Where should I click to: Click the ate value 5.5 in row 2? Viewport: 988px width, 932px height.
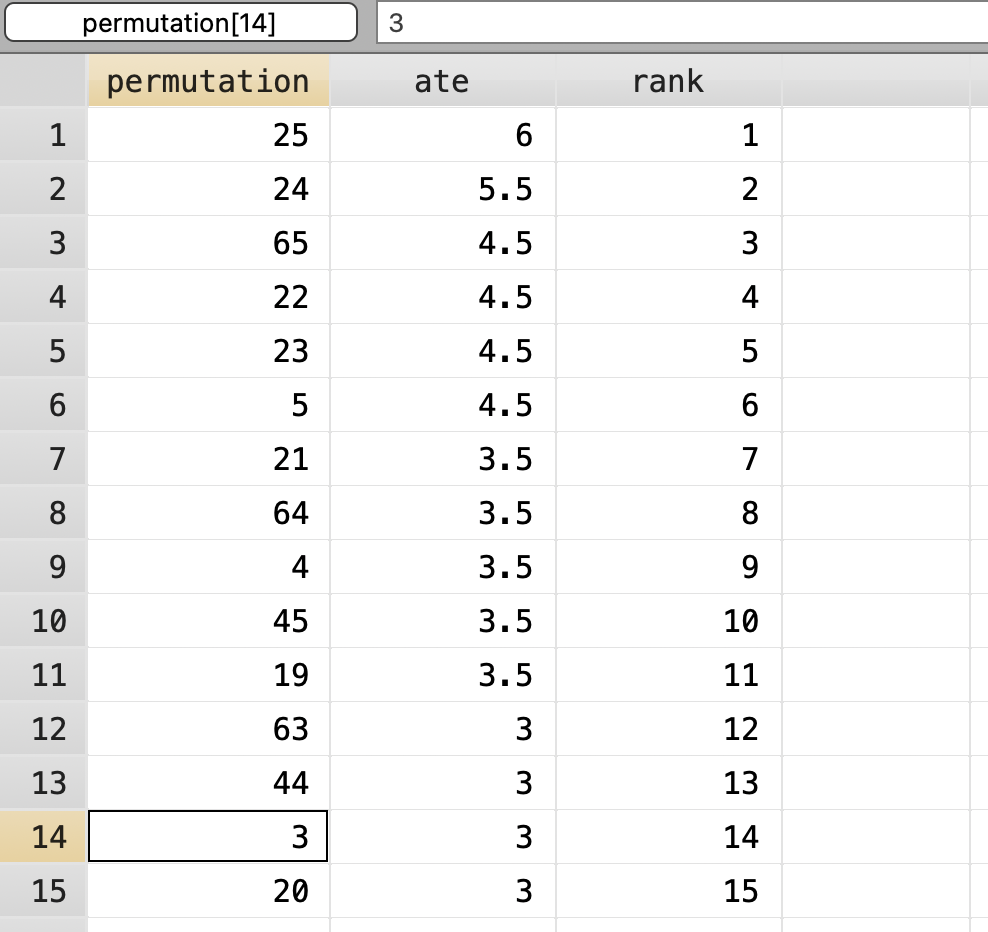pos(442,189)
